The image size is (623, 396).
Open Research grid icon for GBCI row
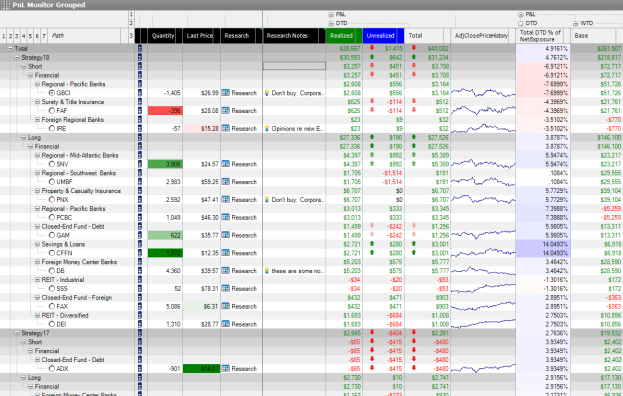click(x=225, y=93)
